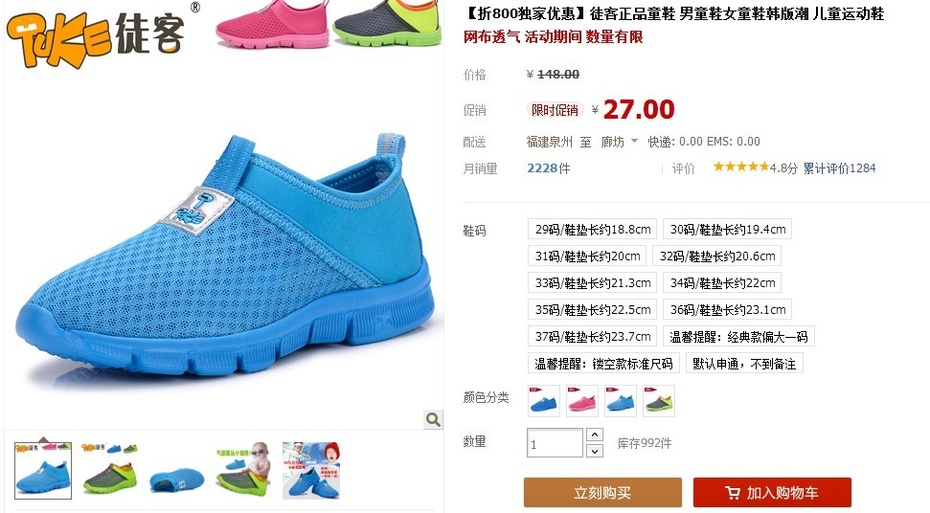The width and height of the screenshot is (930, 513).
Task: Open the 累计评价1284 reviews link
Action: click(x=839, y=168)
